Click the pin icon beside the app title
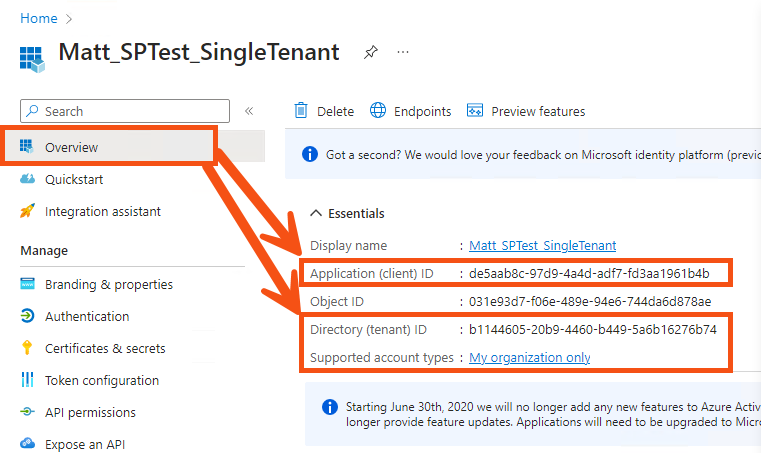The image size is (761, 453). coord(370,52)
